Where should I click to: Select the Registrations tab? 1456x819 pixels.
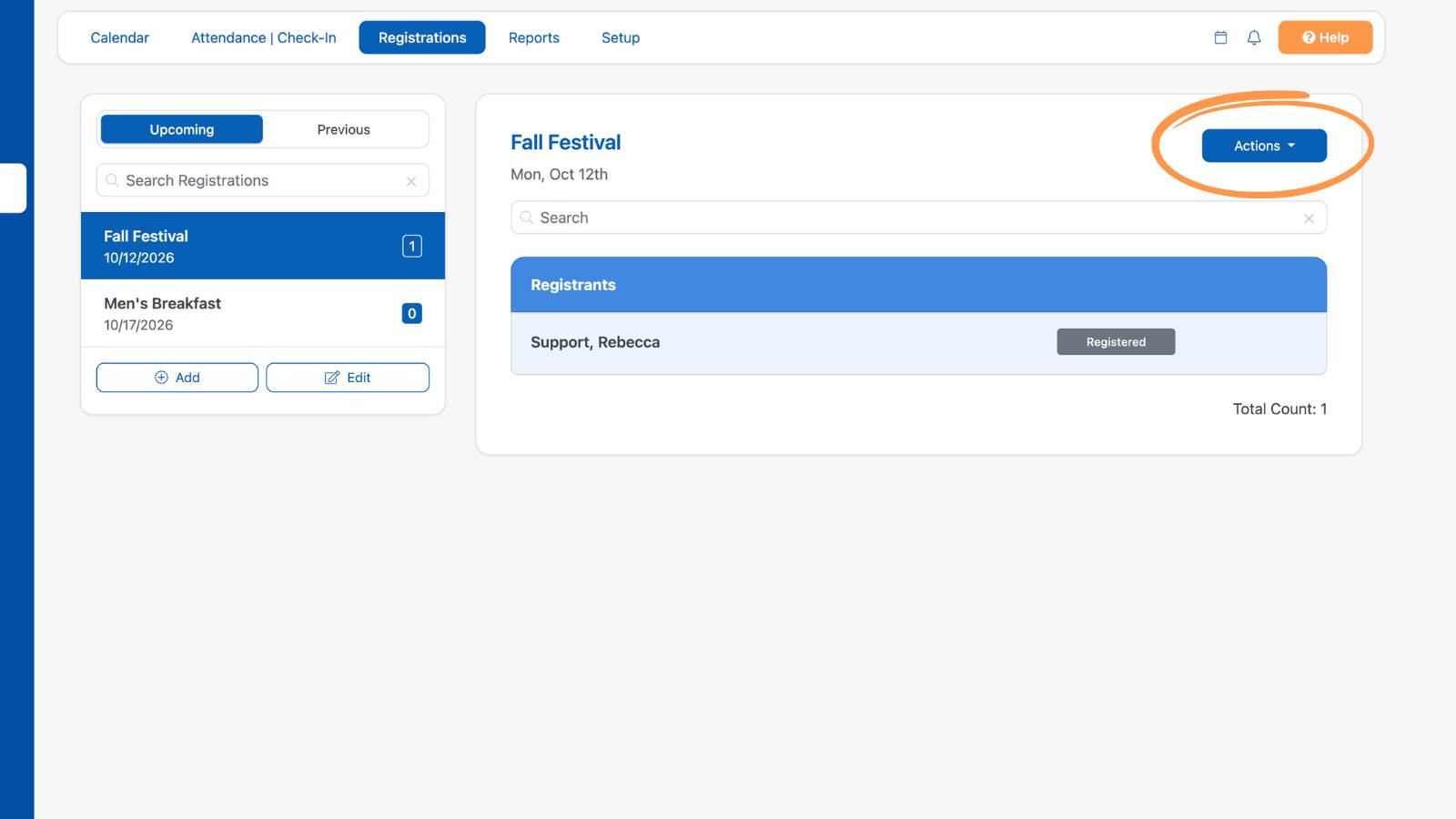(x=422, y=37)
